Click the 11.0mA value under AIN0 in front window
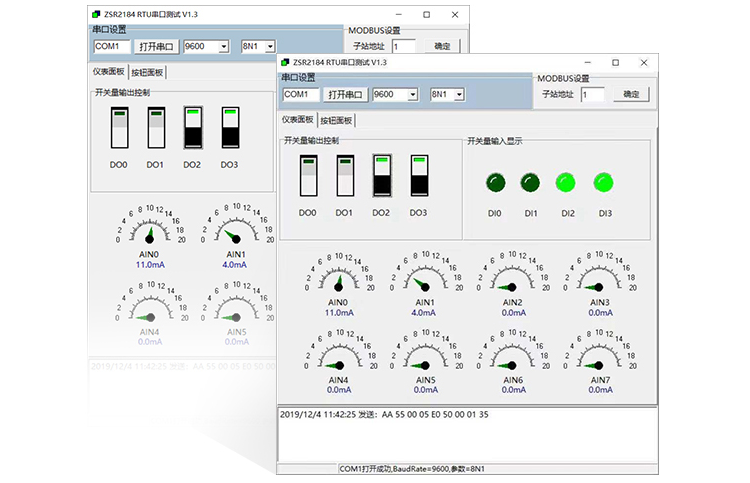The image size is (750, 483). coord(339,313)
